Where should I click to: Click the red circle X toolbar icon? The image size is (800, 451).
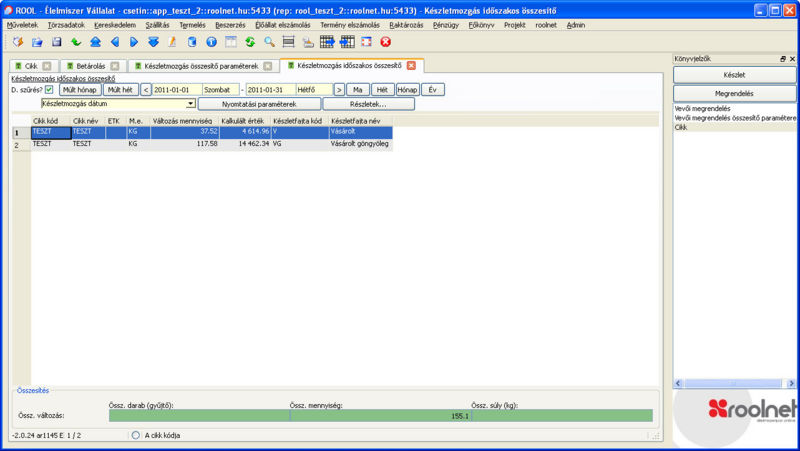click(386, 42)
